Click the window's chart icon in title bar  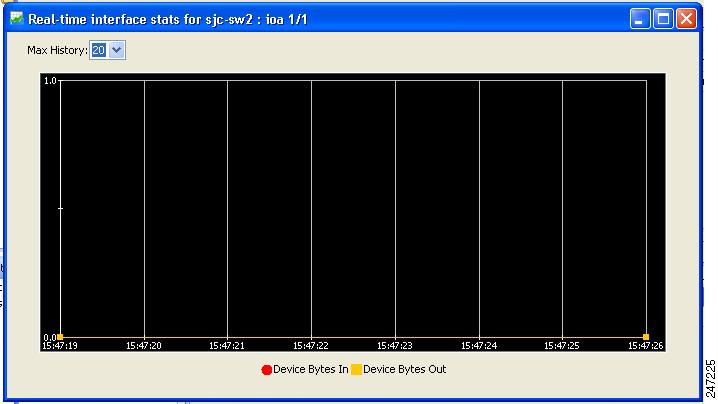click(16, 18)
